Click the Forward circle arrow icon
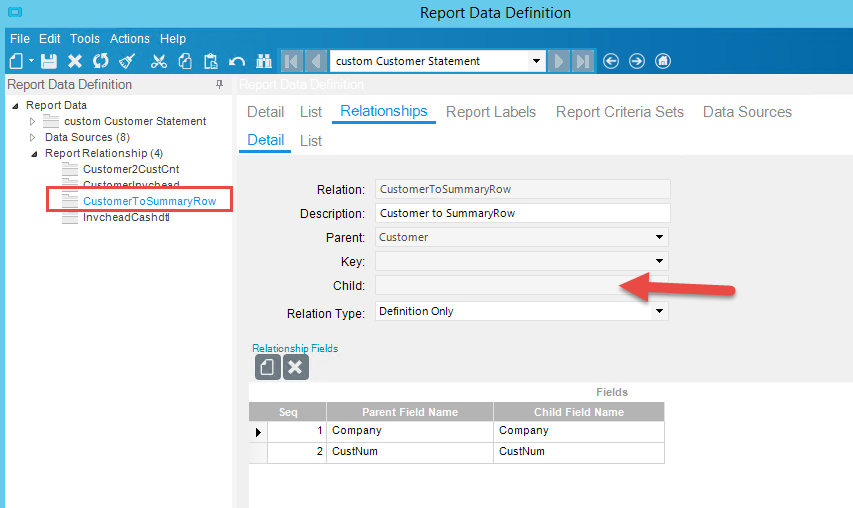The height and width of the screenshot is (508, 853). pyautogui.click(x=636, y=61)
